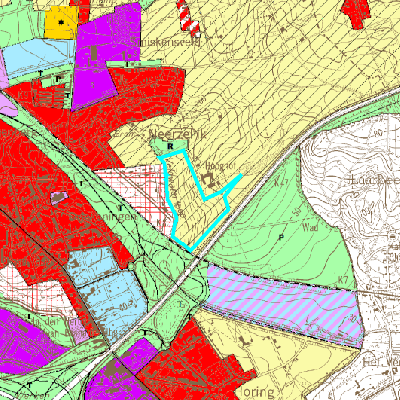Screen dimensions: 400x400
Task: Click the 'Hooghof' farm label
Action: [x=219, y=165]
